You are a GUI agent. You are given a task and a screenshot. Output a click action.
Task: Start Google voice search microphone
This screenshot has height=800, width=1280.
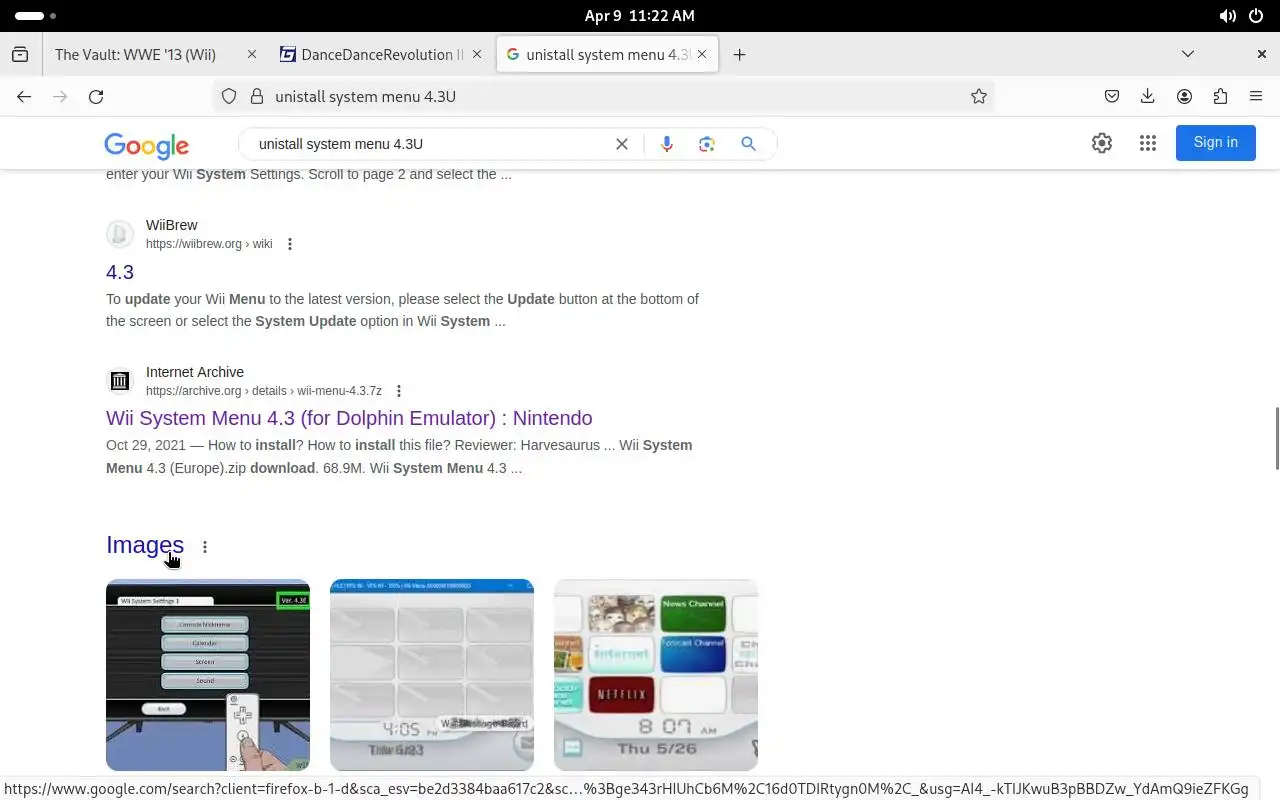pyautogui.click(x=667, y=144)
